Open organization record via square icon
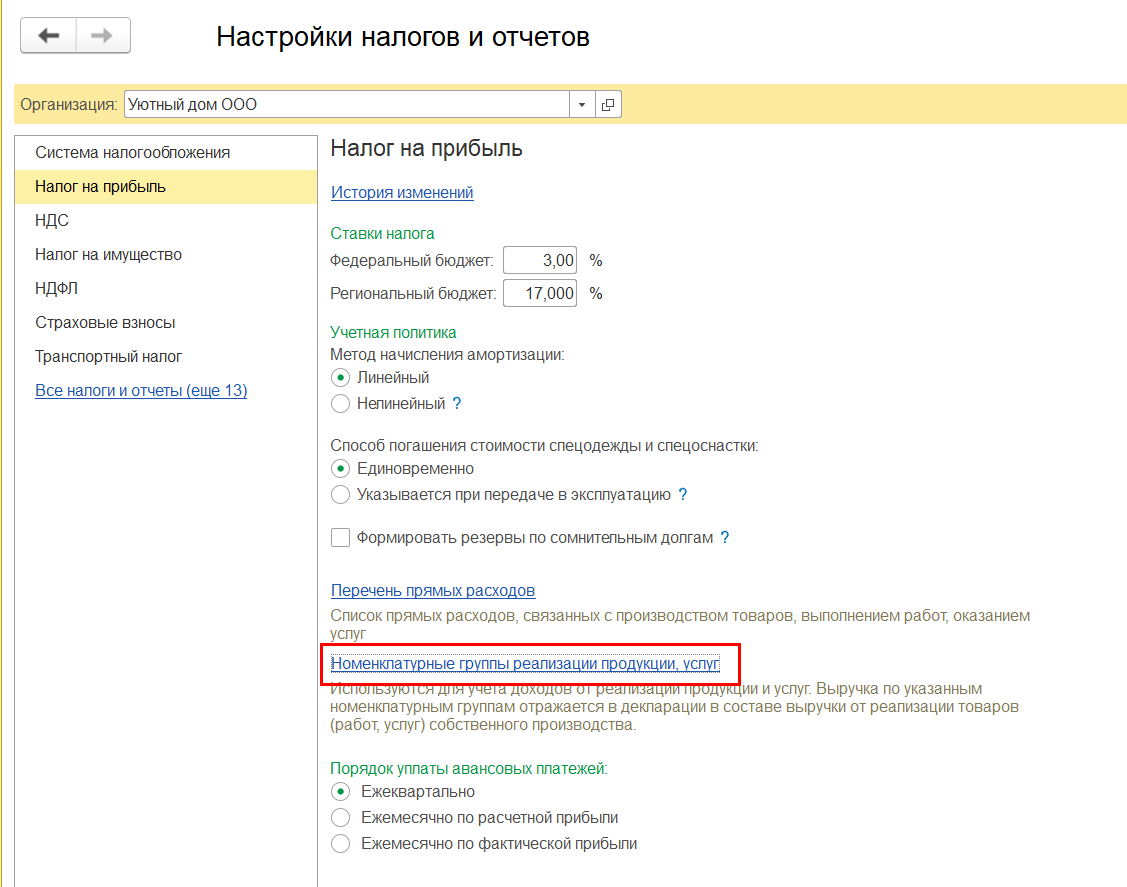This screenshot has width=1127, height=887. click(x=608, y=104)
